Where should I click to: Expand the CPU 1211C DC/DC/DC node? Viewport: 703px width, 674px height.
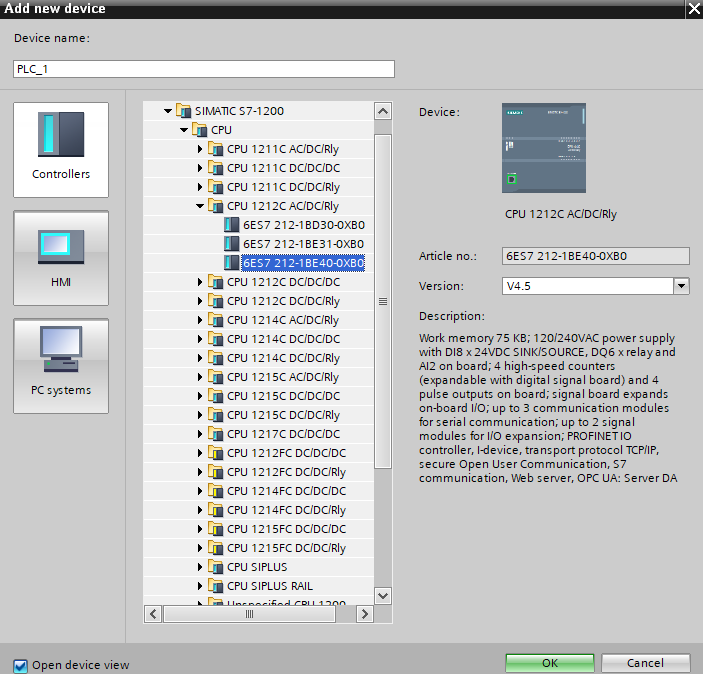coord(200,168)
